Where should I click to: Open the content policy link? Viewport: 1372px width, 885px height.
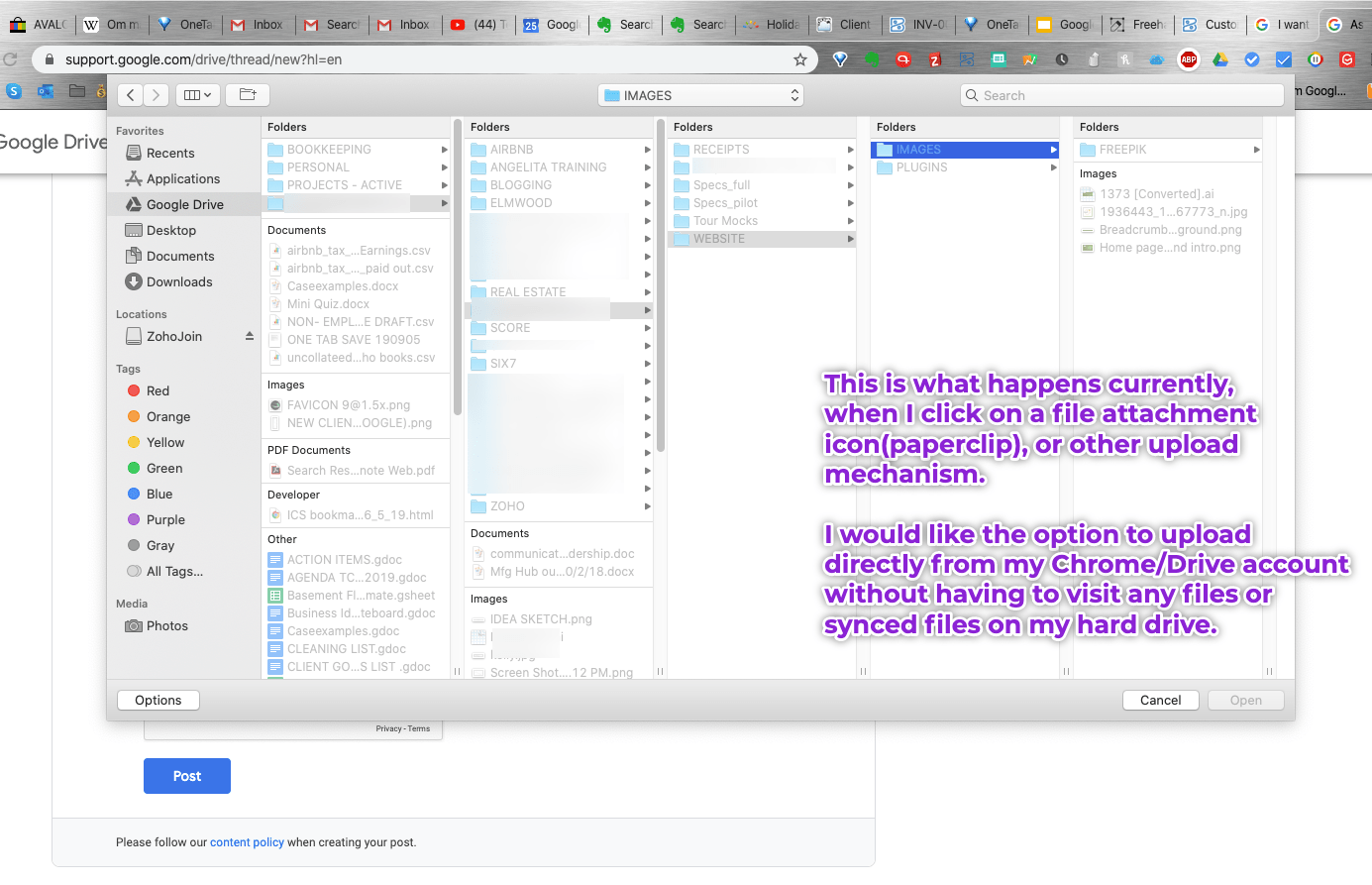coord(247,840)
